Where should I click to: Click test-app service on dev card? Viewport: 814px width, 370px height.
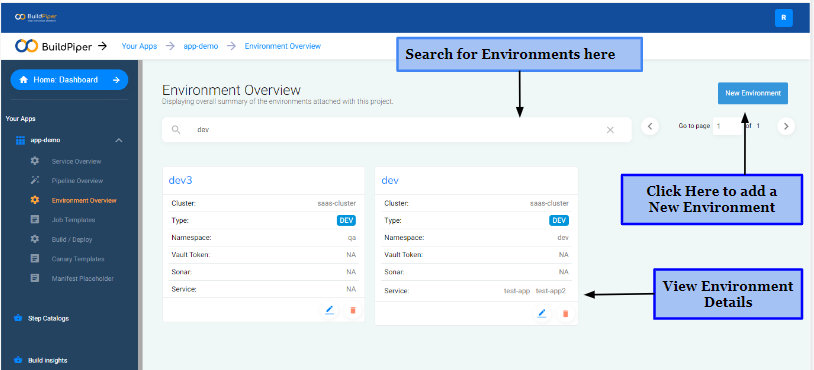pyautogui.click(x=517, y=291)
